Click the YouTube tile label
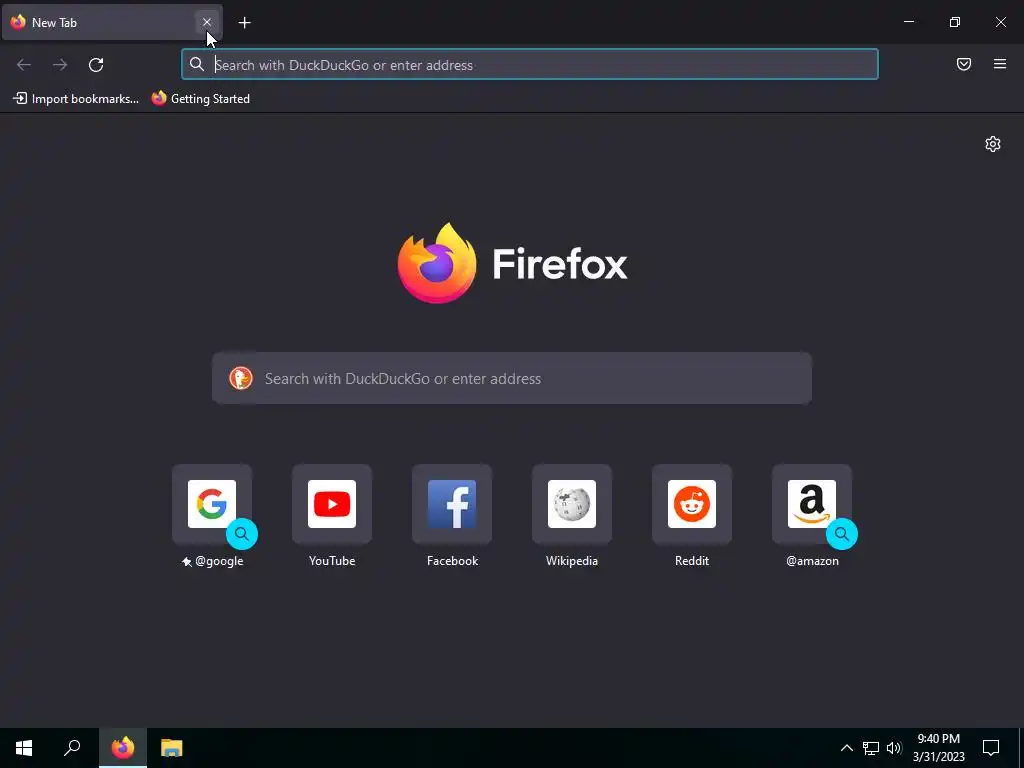The width and height of the screenshot is (1024, 768). tap(332, 561)
